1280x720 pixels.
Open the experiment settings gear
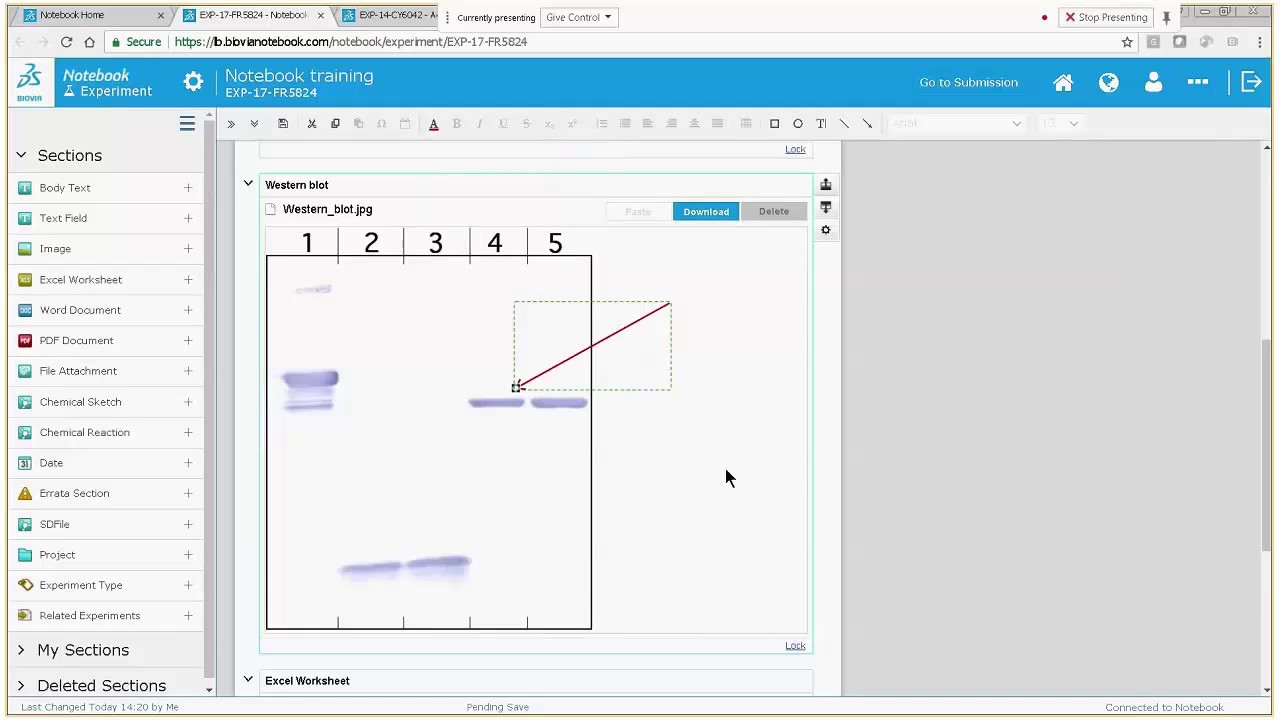[x=193, y=82]
